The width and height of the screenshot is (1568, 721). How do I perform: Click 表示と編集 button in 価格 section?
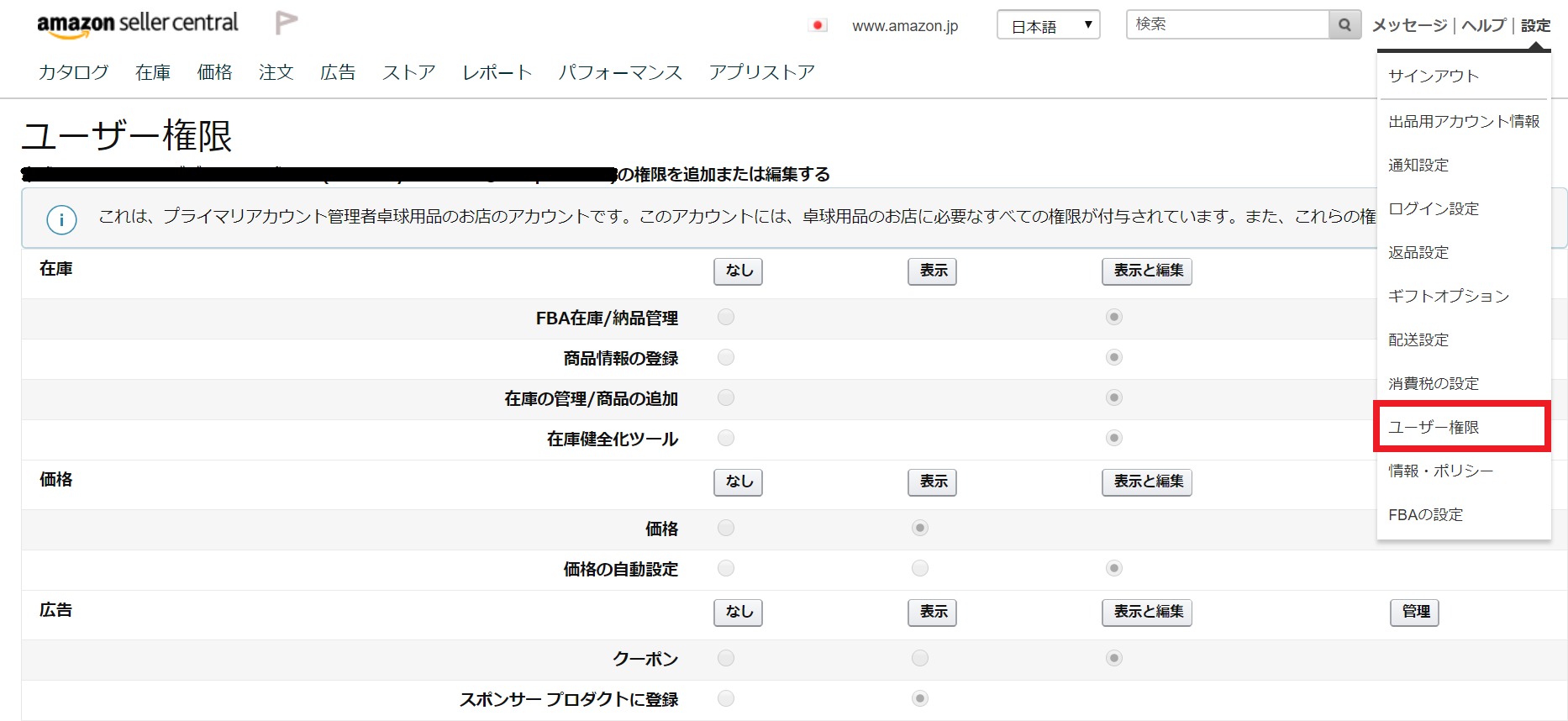click(x=1147, y=482)
